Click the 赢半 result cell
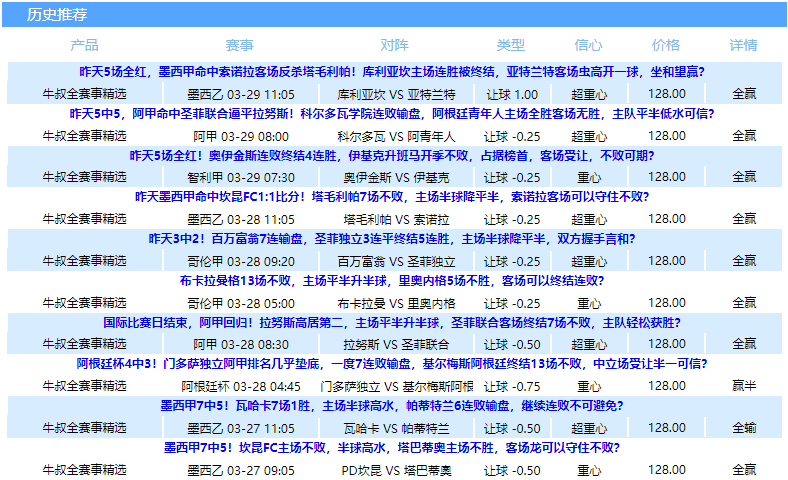 click(744, 386)
